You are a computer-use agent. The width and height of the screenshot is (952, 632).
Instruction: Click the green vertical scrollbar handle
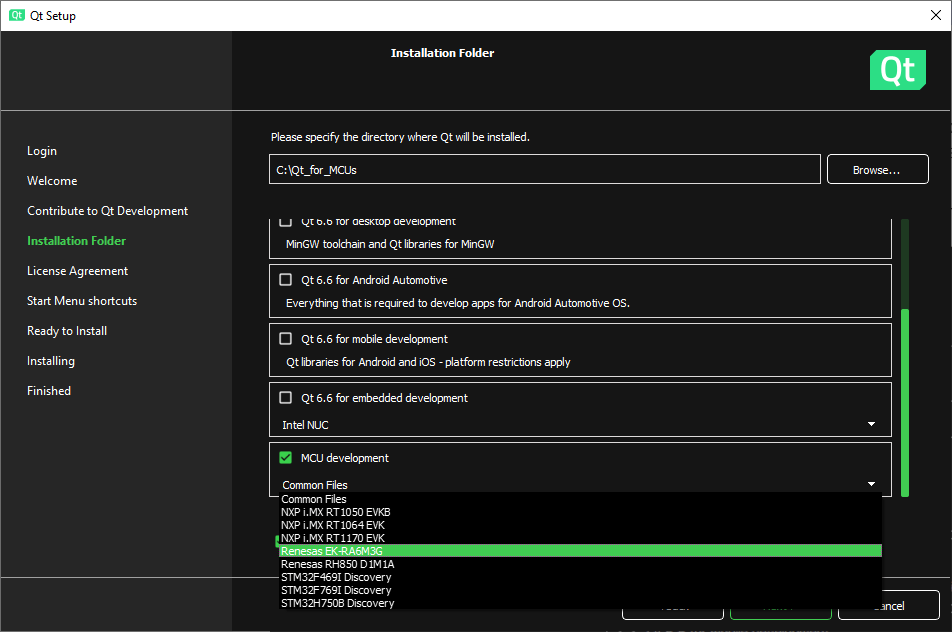pos(905,400)
